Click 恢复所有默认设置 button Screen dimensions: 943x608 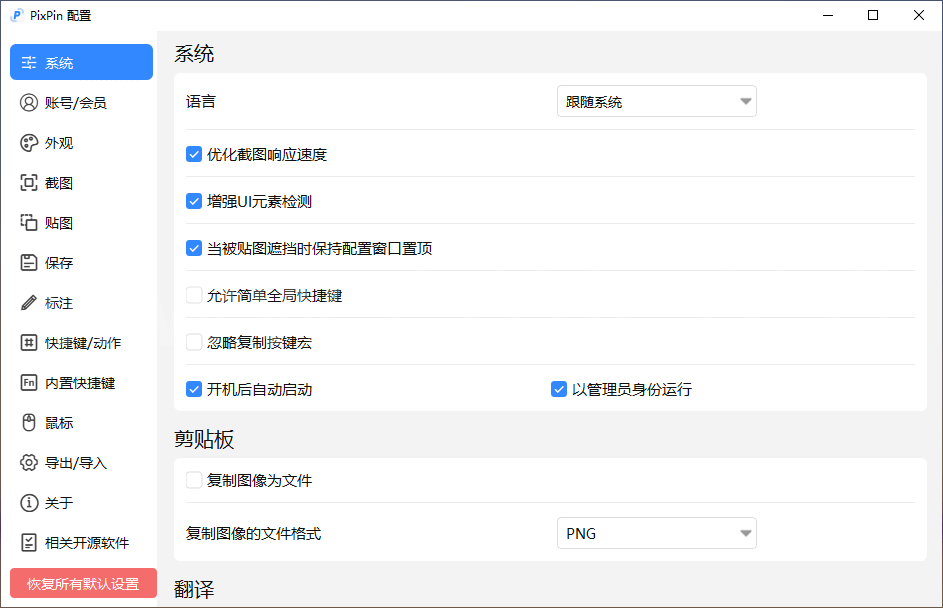83,584
